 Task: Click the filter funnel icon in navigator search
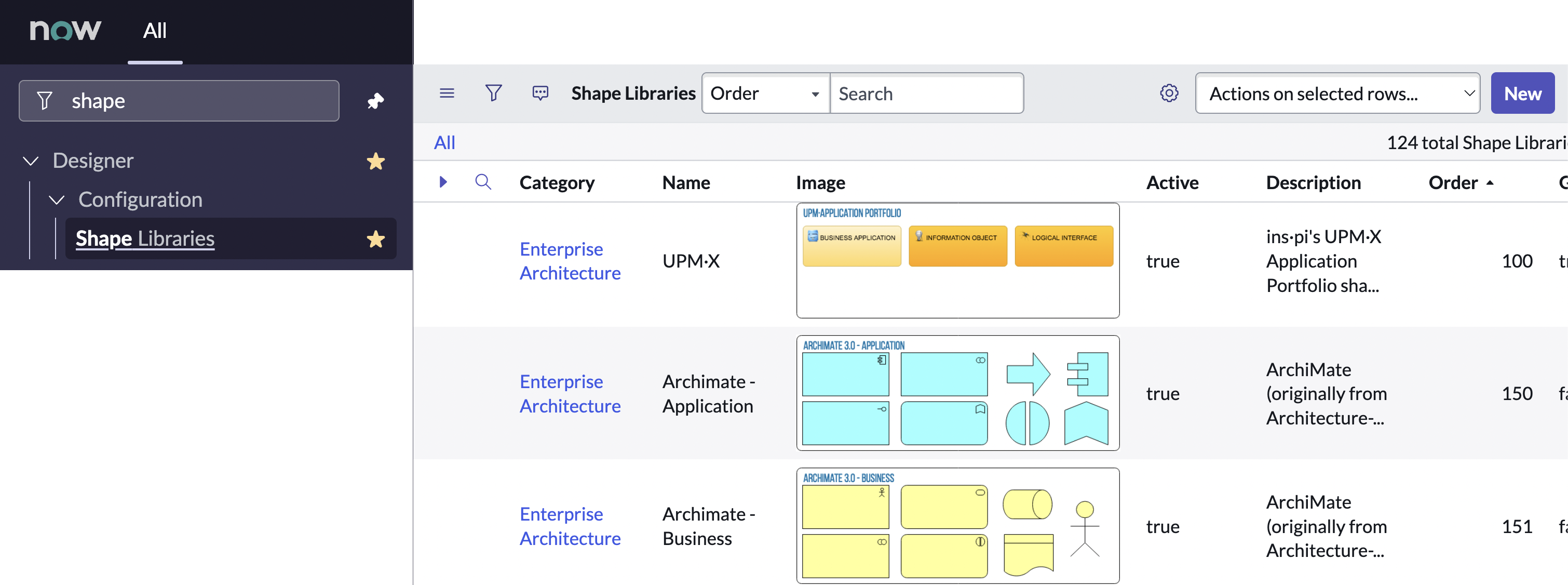[45, 101]
